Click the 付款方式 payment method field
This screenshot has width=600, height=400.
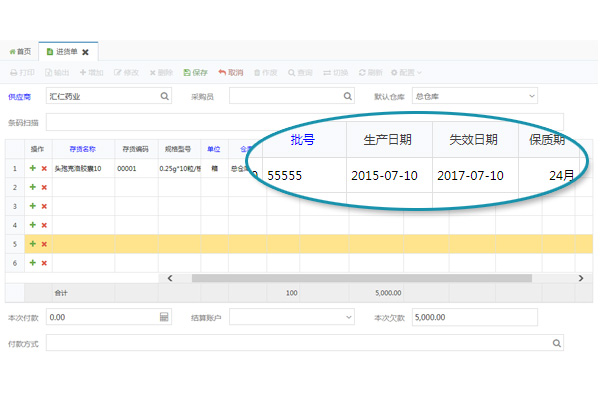click(x=305, y=343)
